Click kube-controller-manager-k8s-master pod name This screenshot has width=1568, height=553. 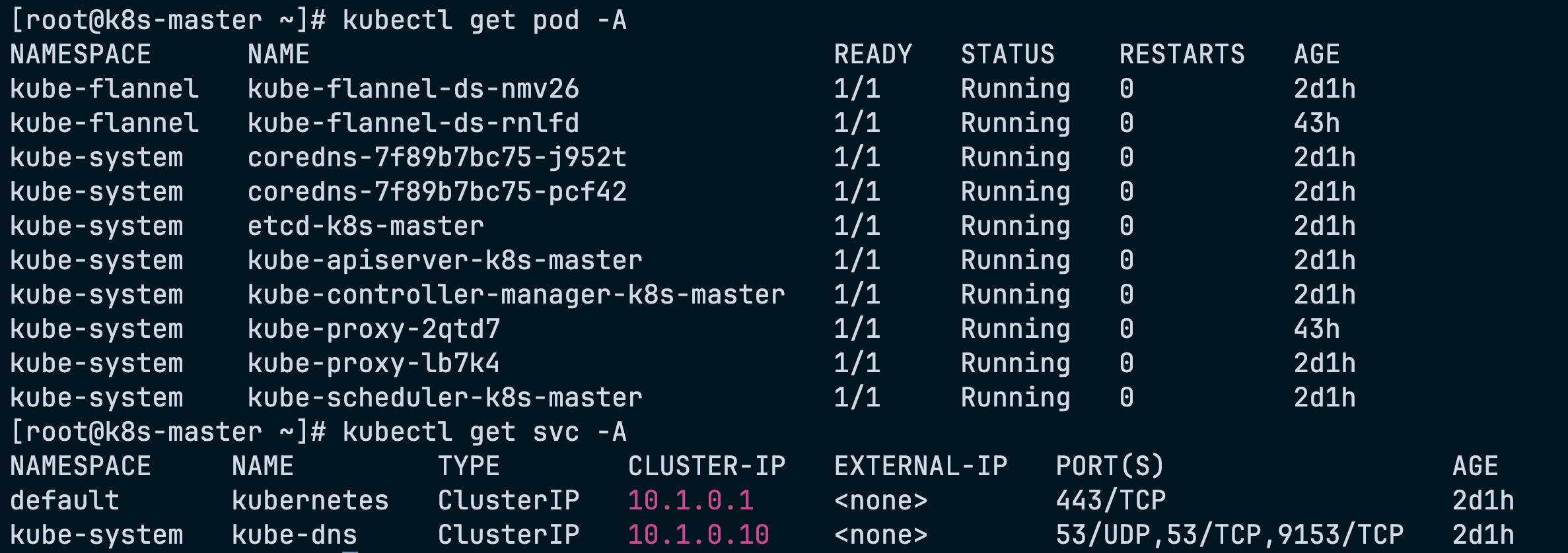(517, 295)
